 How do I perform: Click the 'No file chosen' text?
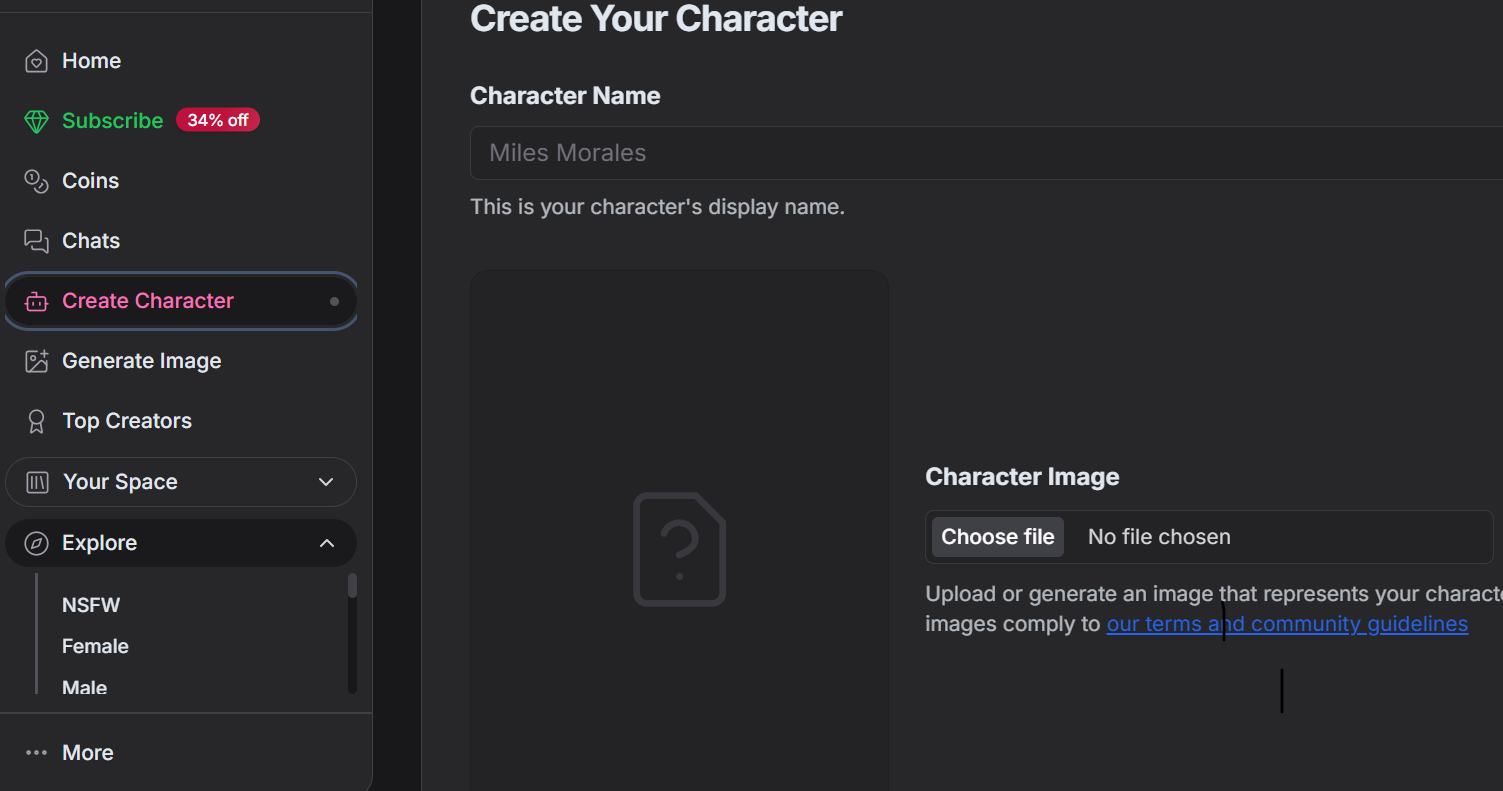pos(1159,537)
